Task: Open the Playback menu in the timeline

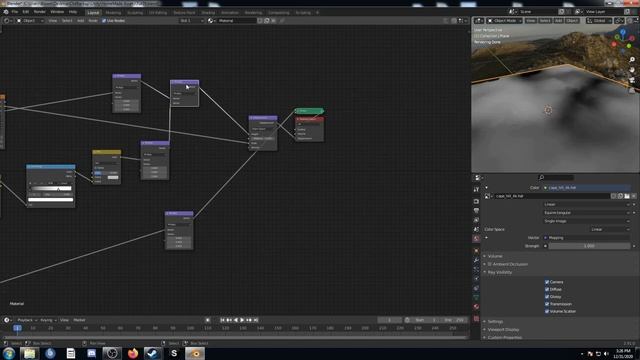Action: point(27,320)
